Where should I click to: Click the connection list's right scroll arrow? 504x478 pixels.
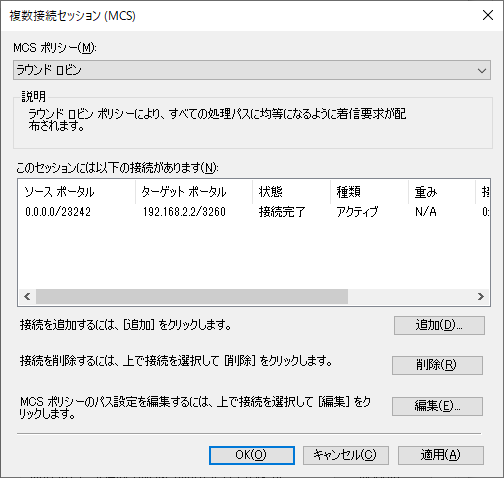(x=481, y=296)
